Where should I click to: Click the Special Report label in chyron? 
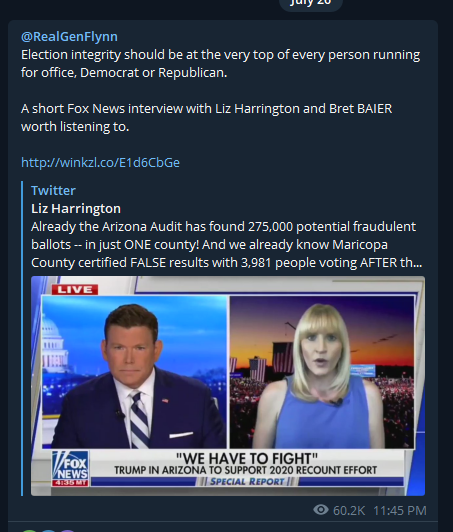(247, 481)
